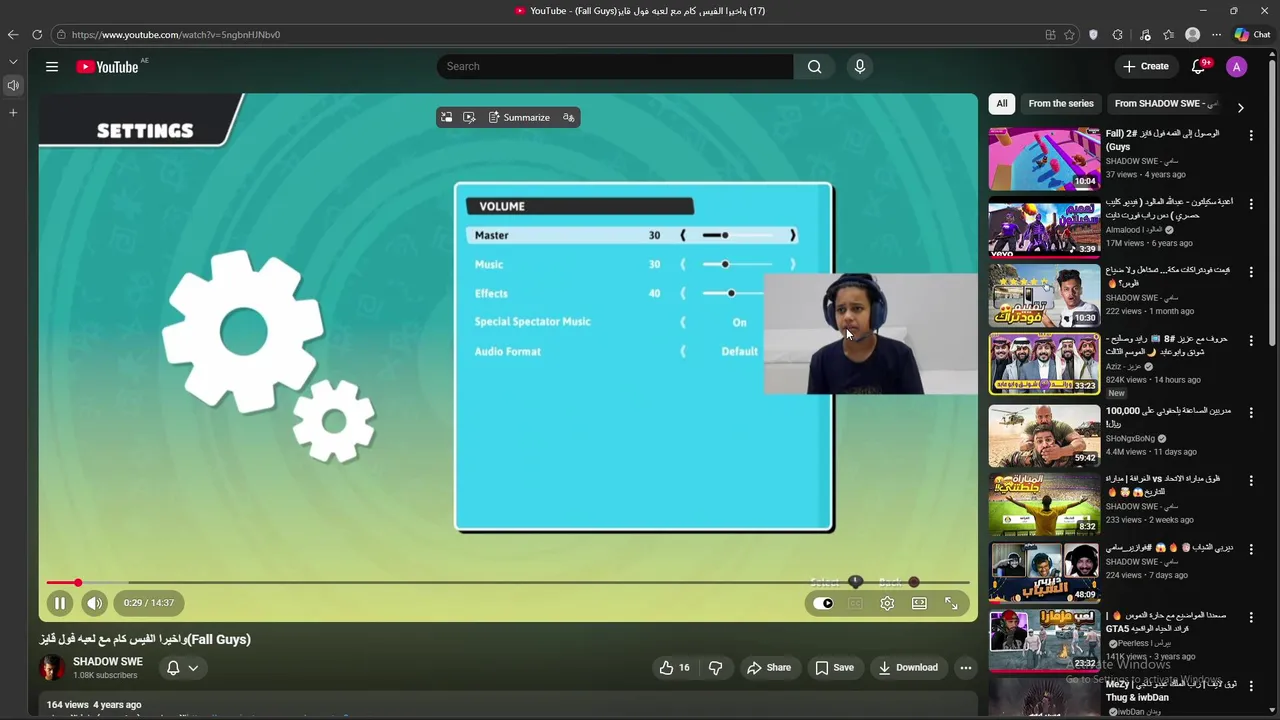Open video player settings gear

[x=887, y=603]
